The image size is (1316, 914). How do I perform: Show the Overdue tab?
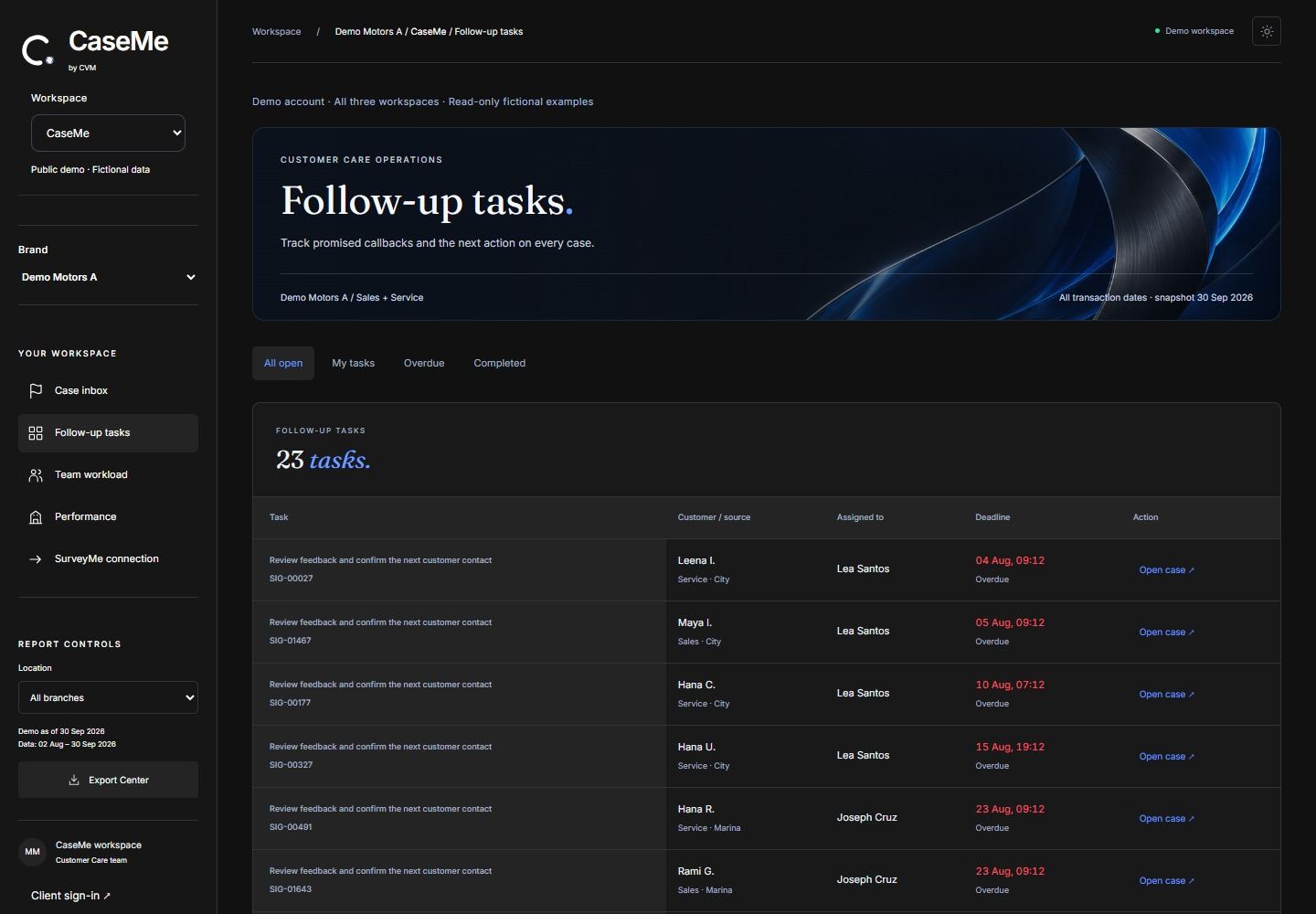click(424, 363)
